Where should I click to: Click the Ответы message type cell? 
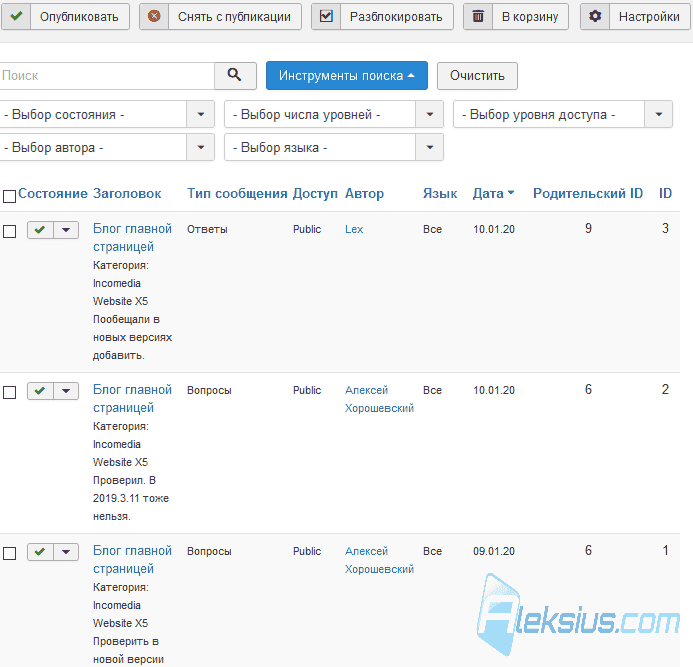tap(207, 229)
